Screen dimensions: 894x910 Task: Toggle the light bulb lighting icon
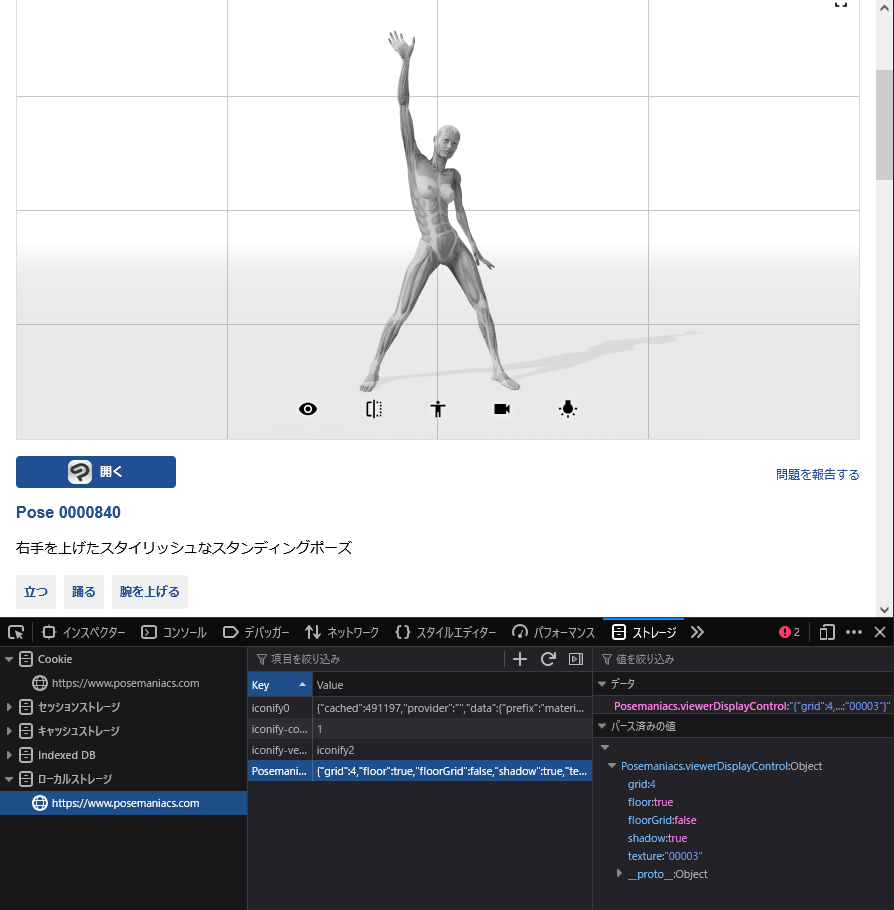point(568,409)
